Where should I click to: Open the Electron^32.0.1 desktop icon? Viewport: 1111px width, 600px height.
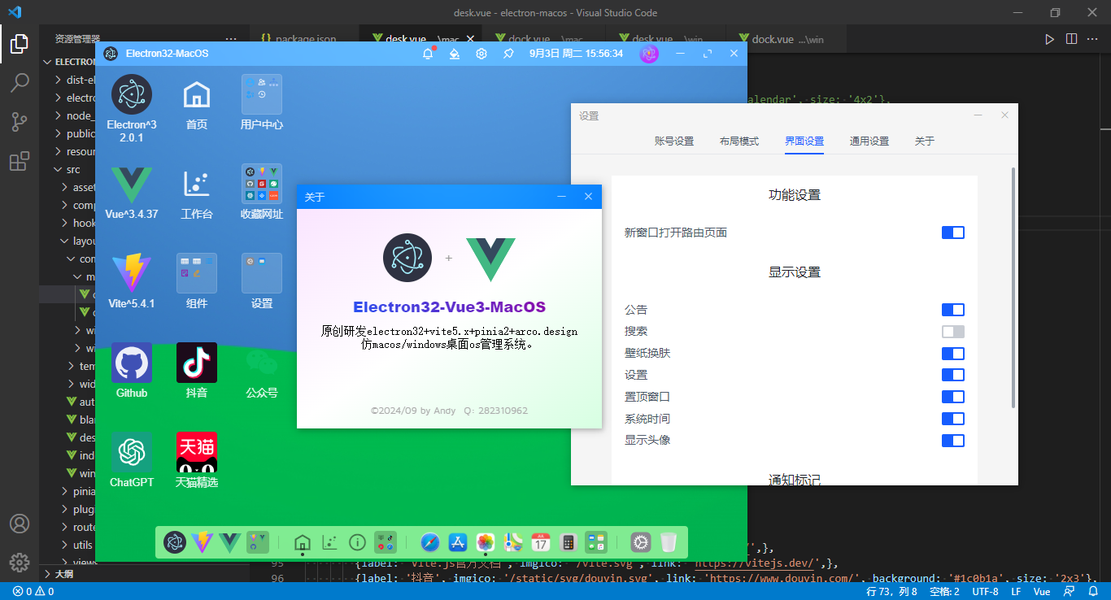pos(132,108)
